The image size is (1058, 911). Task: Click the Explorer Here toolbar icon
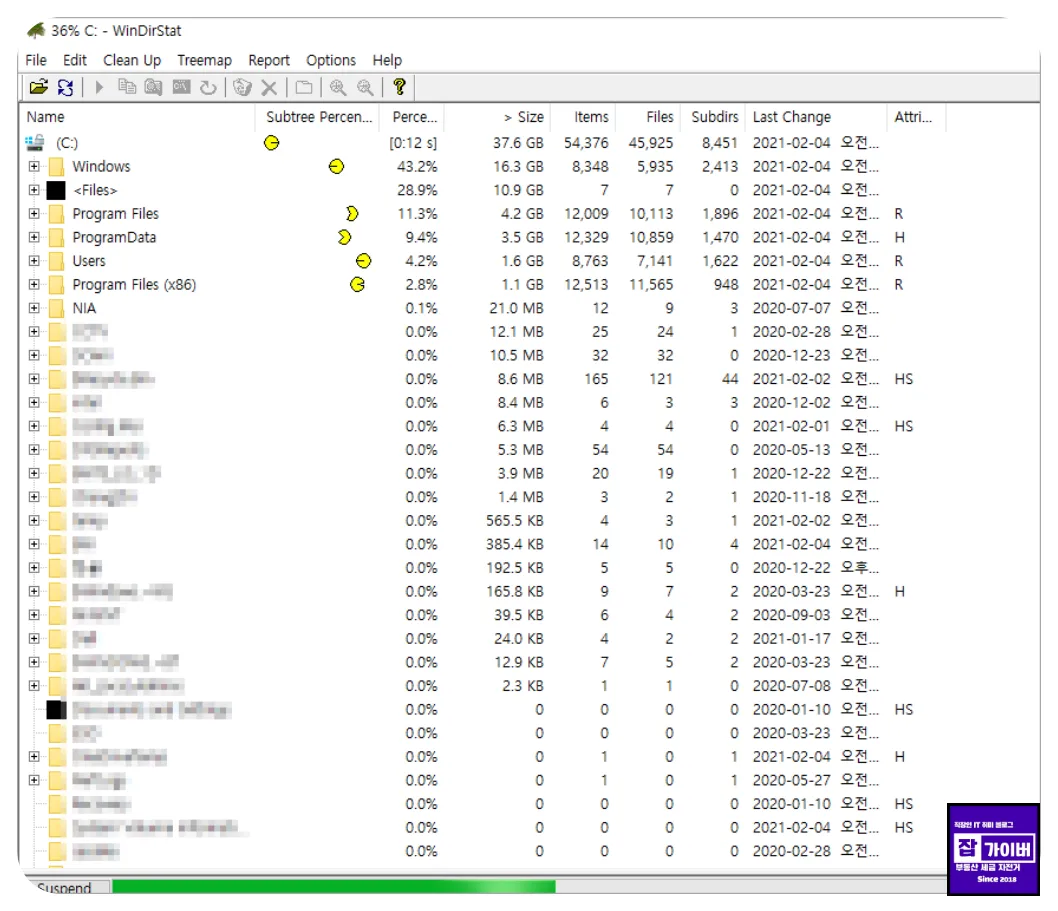154,87
